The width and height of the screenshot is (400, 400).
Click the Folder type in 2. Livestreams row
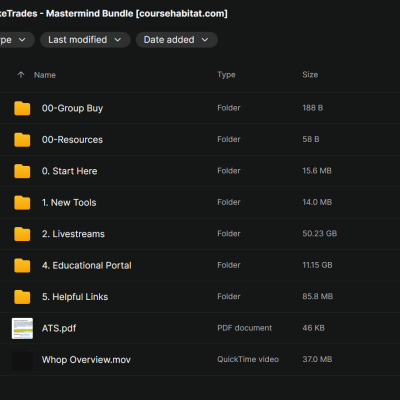(229, 233)
